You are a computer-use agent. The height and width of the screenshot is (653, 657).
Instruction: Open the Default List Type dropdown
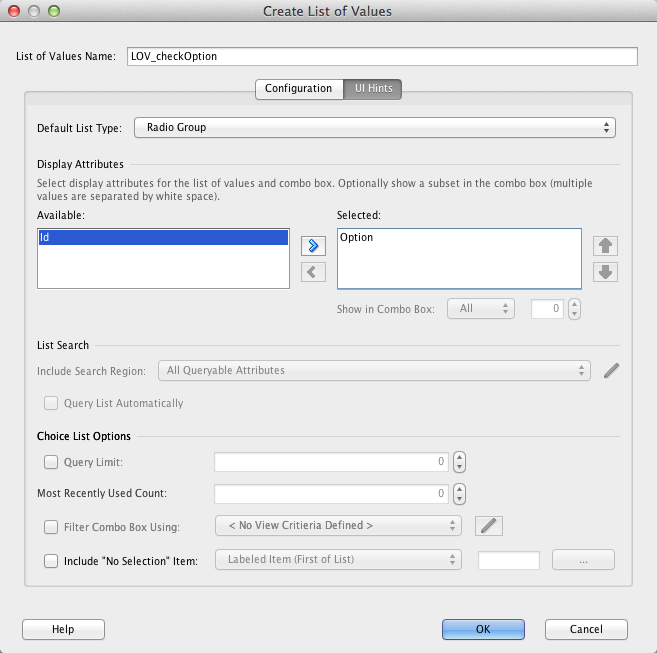coord(375,127)
